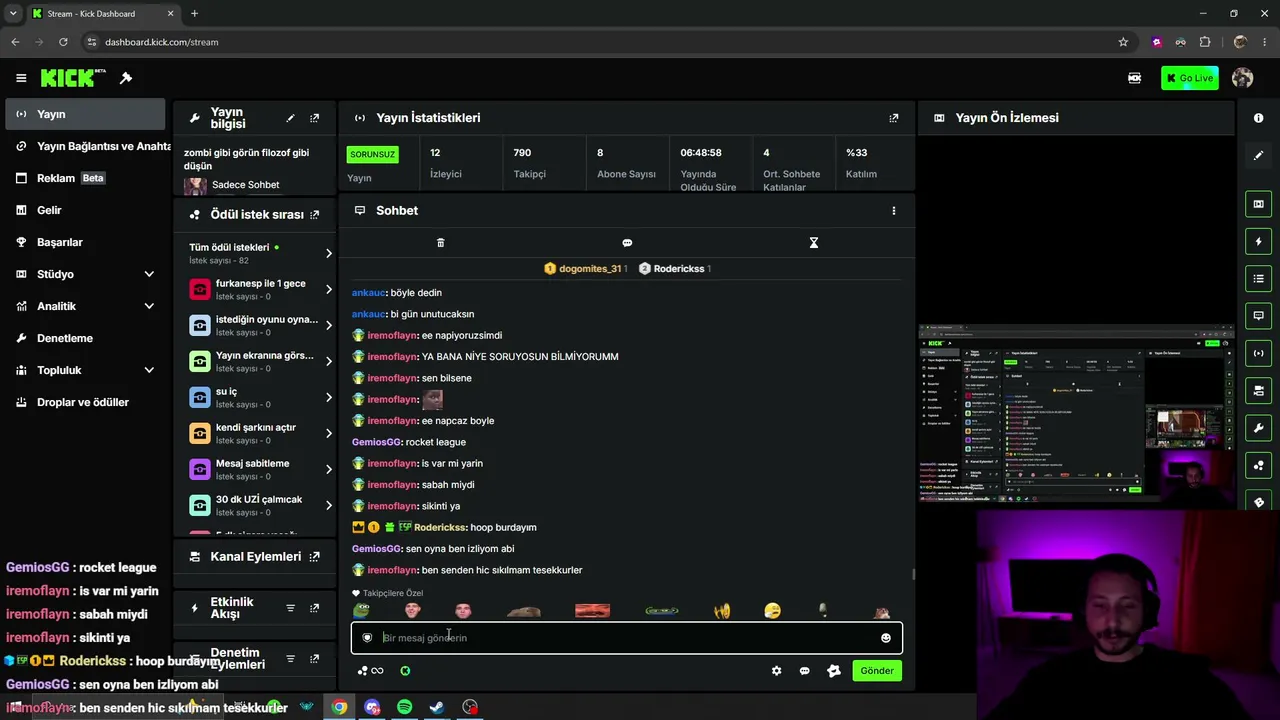
Task: Open Etkinlik Akışı filter options
Action: coord(291,608)
